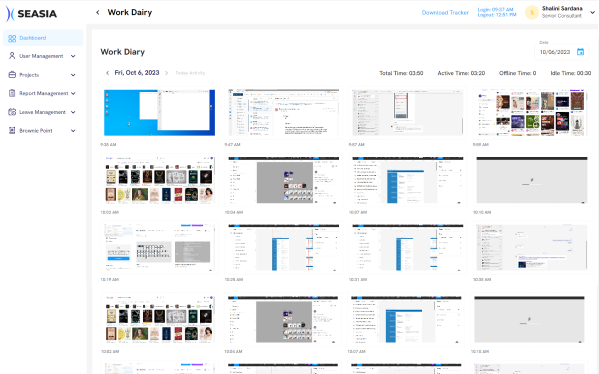Go back using the arrow beside Work Dairy
Image resolution: width=599 pixels, height=374 pixels.
[x=98, y=13]
